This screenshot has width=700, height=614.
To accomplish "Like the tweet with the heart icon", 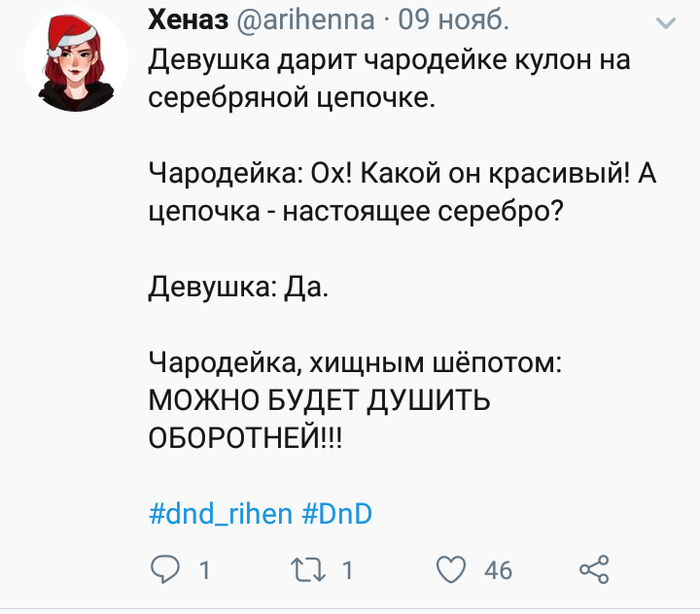I will [453, 570].
